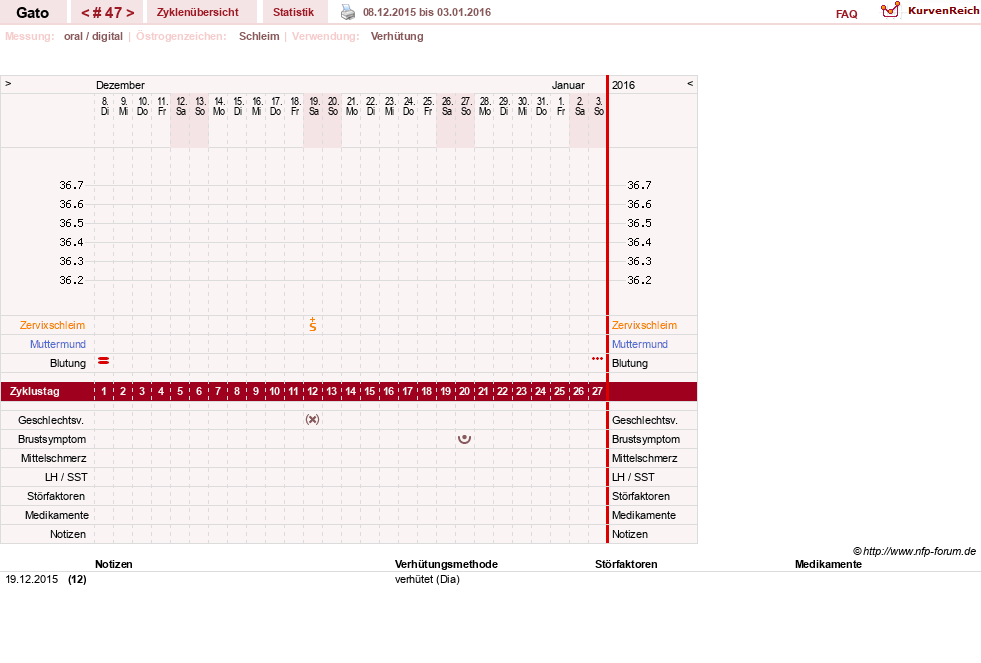The width and height of the screenshot is (981, 663).
Task: Click the 'oral / digital' measurement value
Action: click(93, 36)
